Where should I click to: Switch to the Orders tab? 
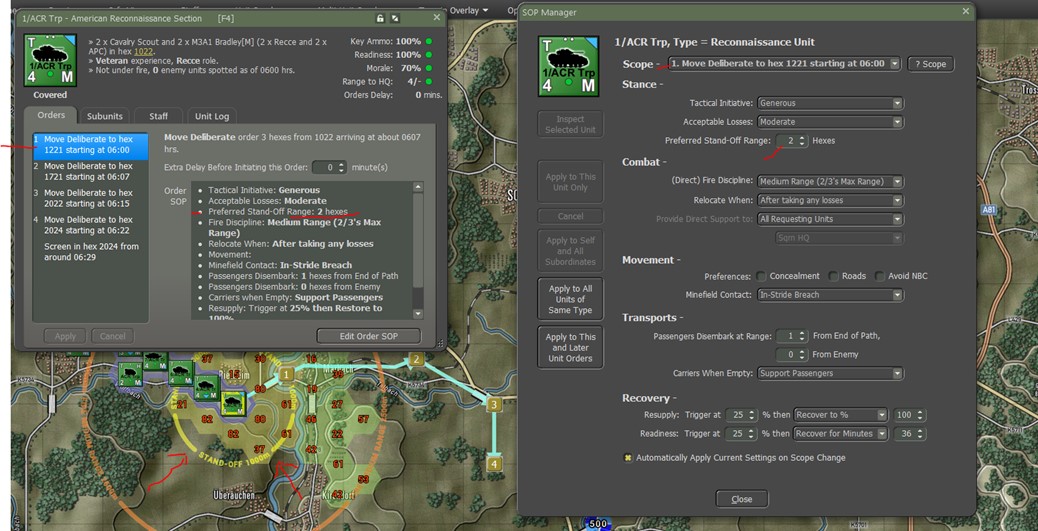pyautogui.click(x=51, y=115)
